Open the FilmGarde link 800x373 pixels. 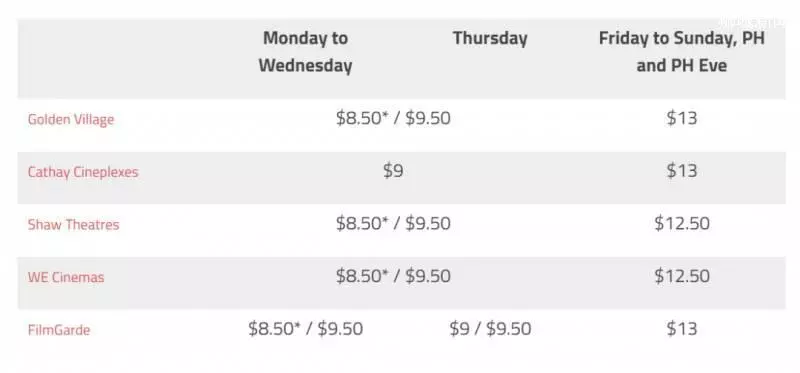click(x=59, y=330)
